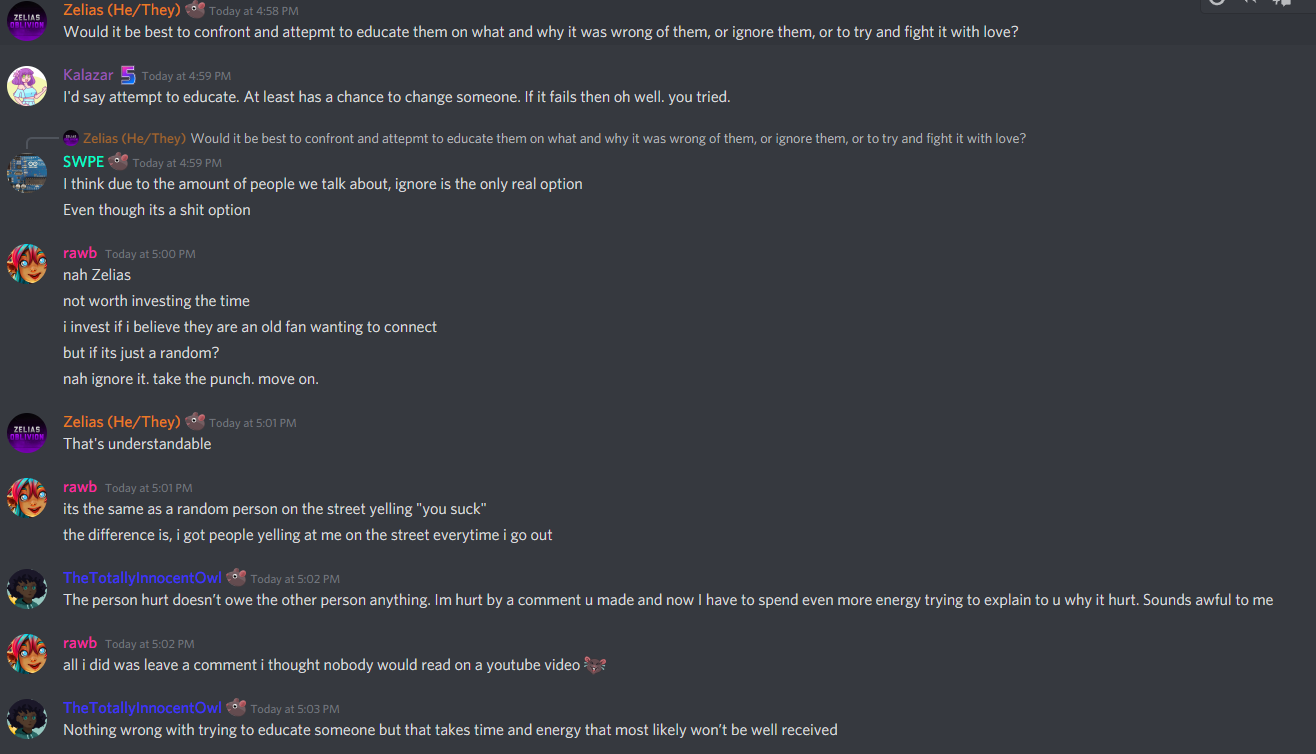Image resolution: width=1316 pixels, height=754 pixels.
Task: Click the role icon next to SWPE username
Action: 118,161
